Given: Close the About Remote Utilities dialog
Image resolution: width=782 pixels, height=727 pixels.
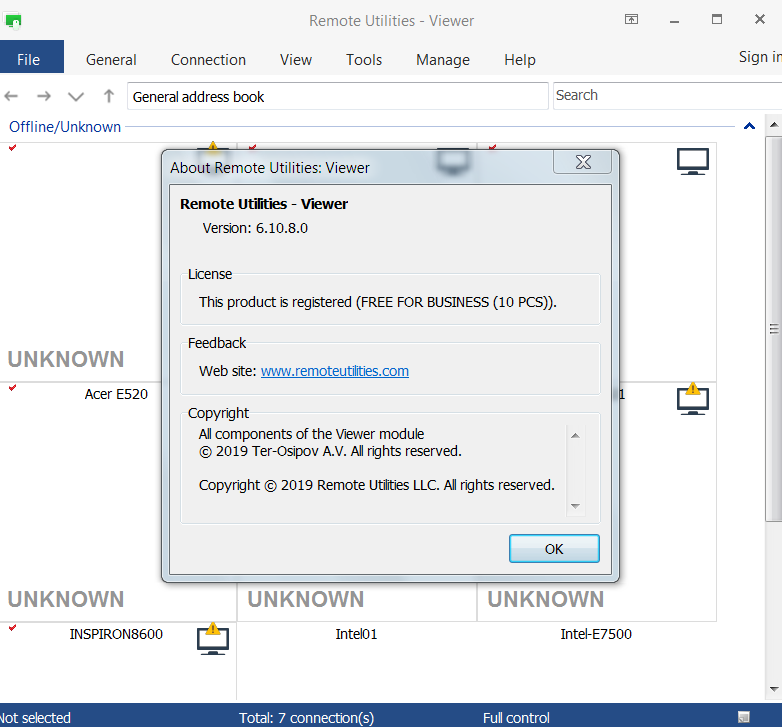Looking at the screenshot, I should click(575, 163).
